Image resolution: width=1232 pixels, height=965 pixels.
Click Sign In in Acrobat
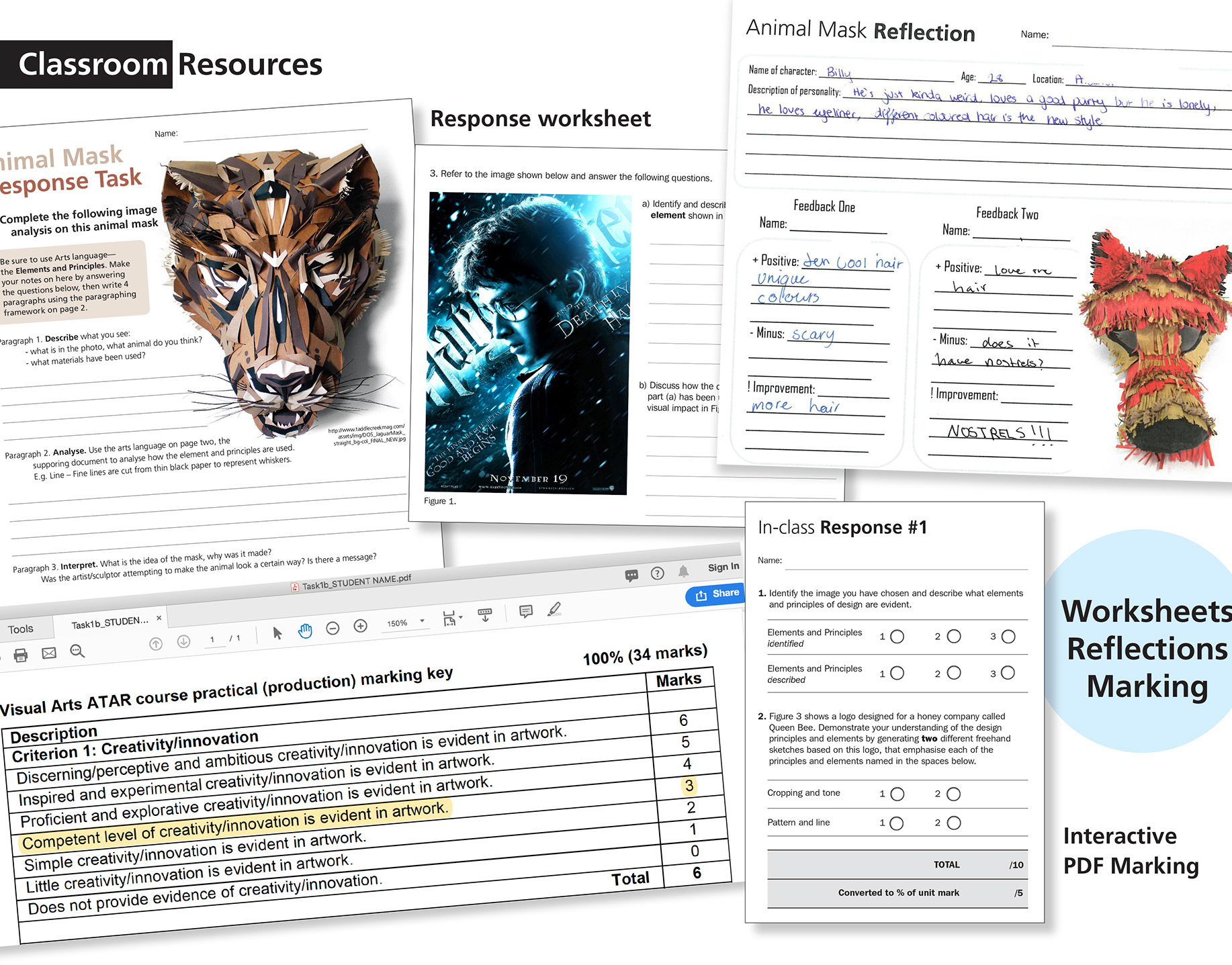(723, 567)
